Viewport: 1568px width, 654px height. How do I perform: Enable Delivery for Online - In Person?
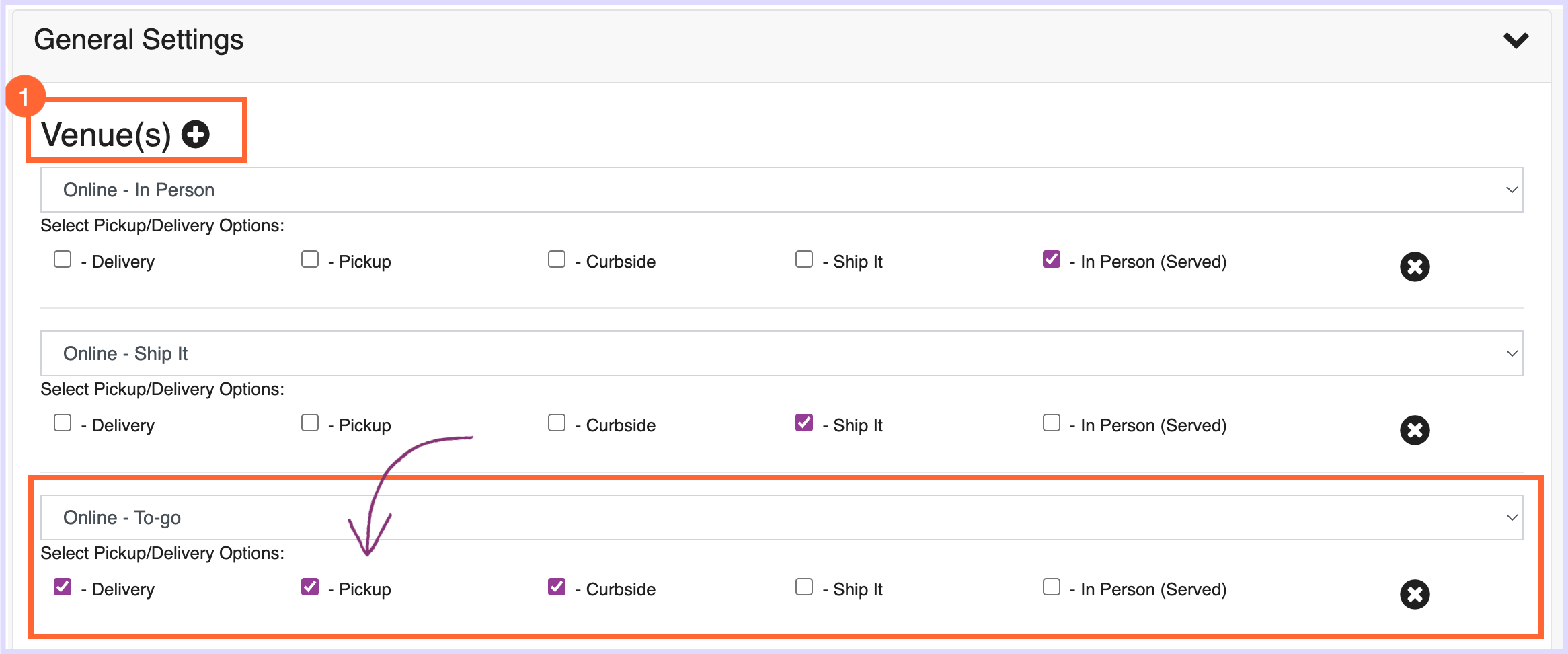[x=63, y=259]
